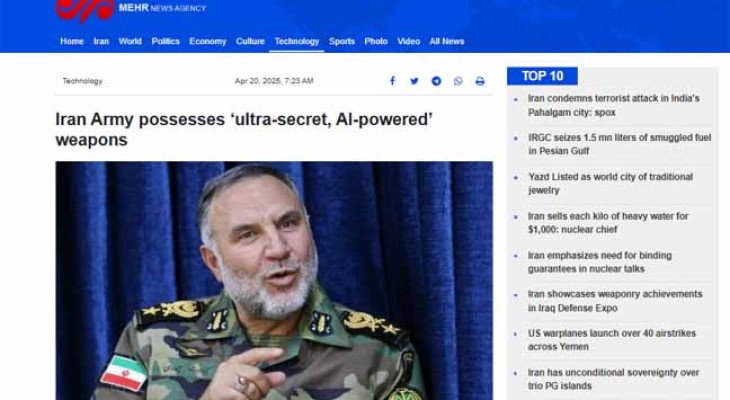View US warplanes airstrikes across Yemen story
The width and height of the screenshot is (730, 400).
click(x=612, y=340)
